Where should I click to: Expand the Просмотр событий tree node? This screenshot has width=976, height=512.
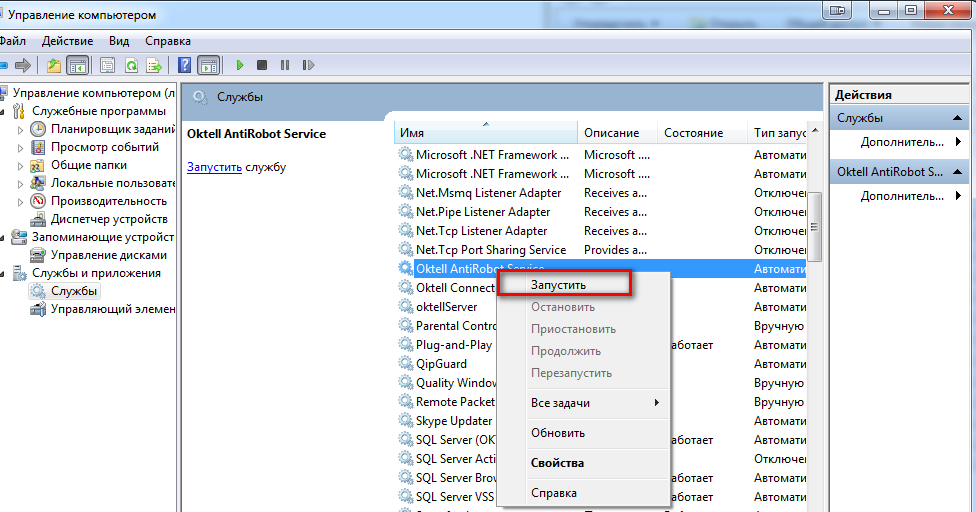[19, 147]
